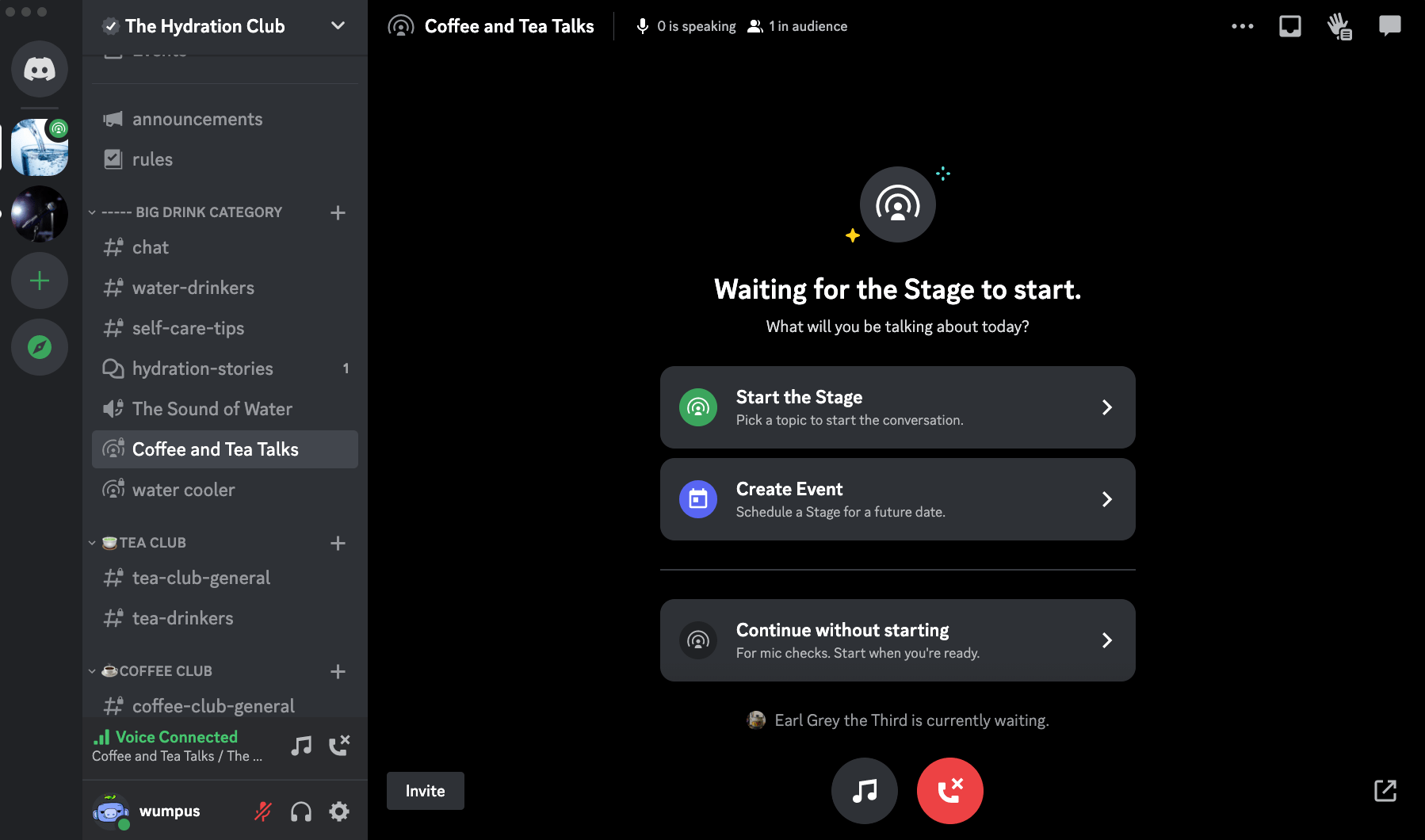Open the Discord home icon
The height and width of the screenshot is (840, 1425).
click(39, 69)
